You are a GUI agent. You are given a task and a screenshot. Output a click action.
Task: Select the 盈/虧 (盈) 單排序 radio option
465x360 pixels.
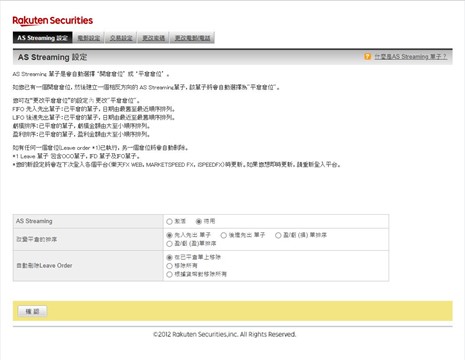click(169, 244)
